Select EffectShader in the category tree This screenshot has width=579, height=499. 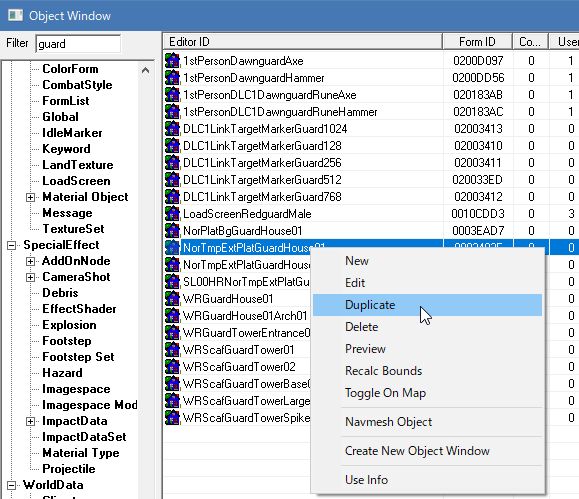[79, 309]
